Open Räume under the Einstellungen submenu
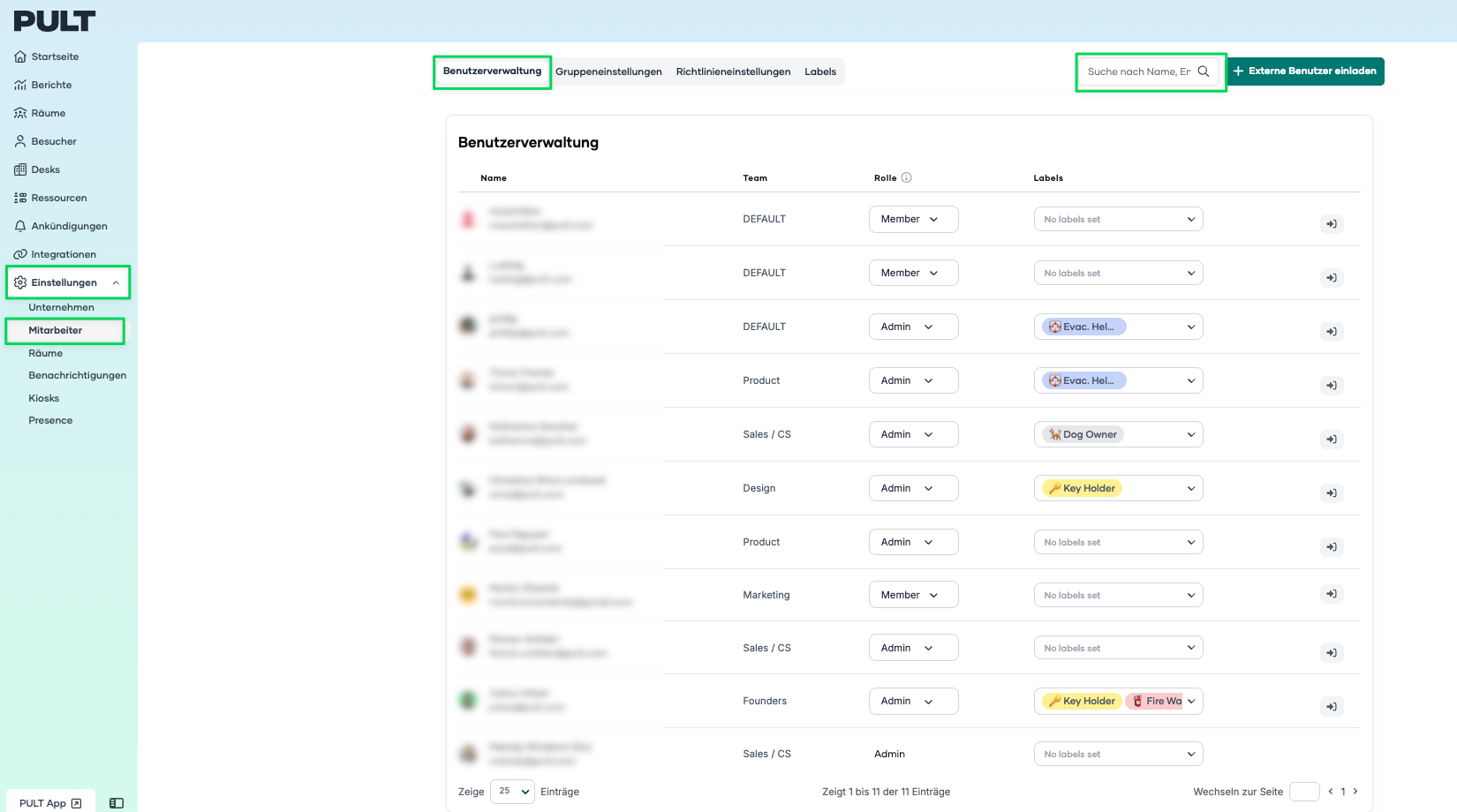The image size is (1457, 812). [x=45, y=353]
